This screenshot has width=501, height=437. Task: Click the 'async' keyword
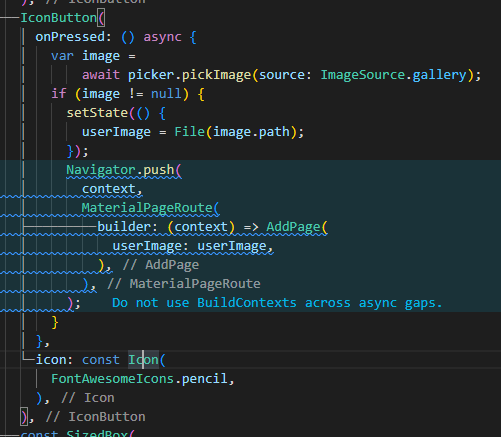[x=162, y=37]
